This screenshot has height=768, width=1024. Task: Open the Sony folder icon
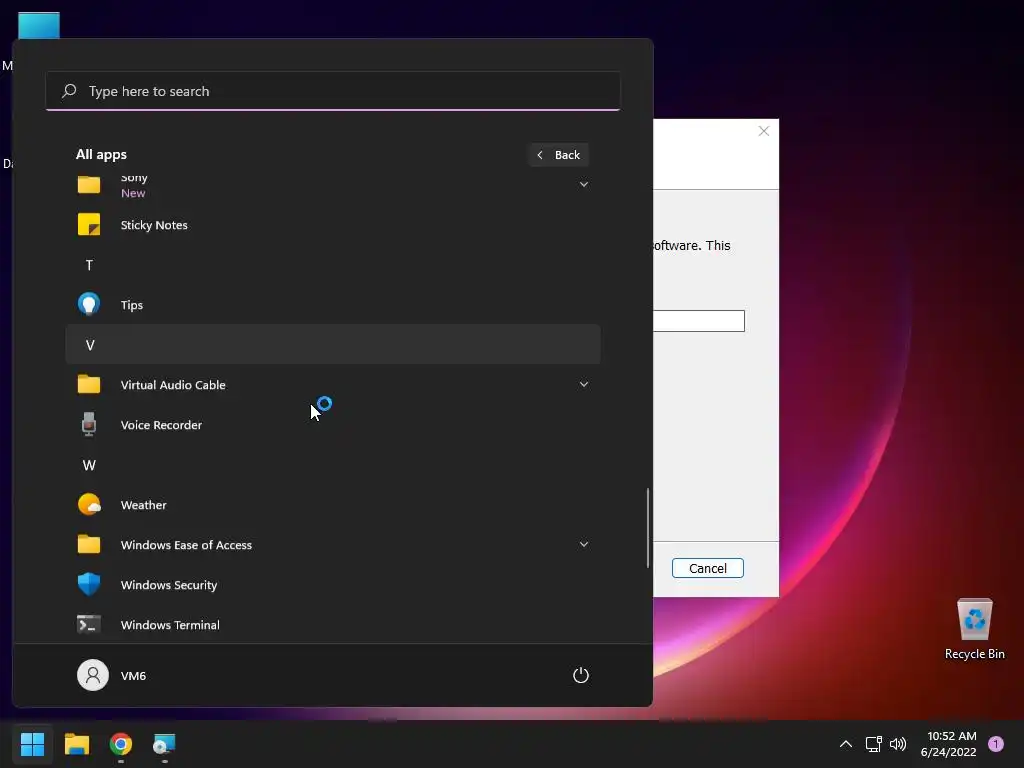89,184
